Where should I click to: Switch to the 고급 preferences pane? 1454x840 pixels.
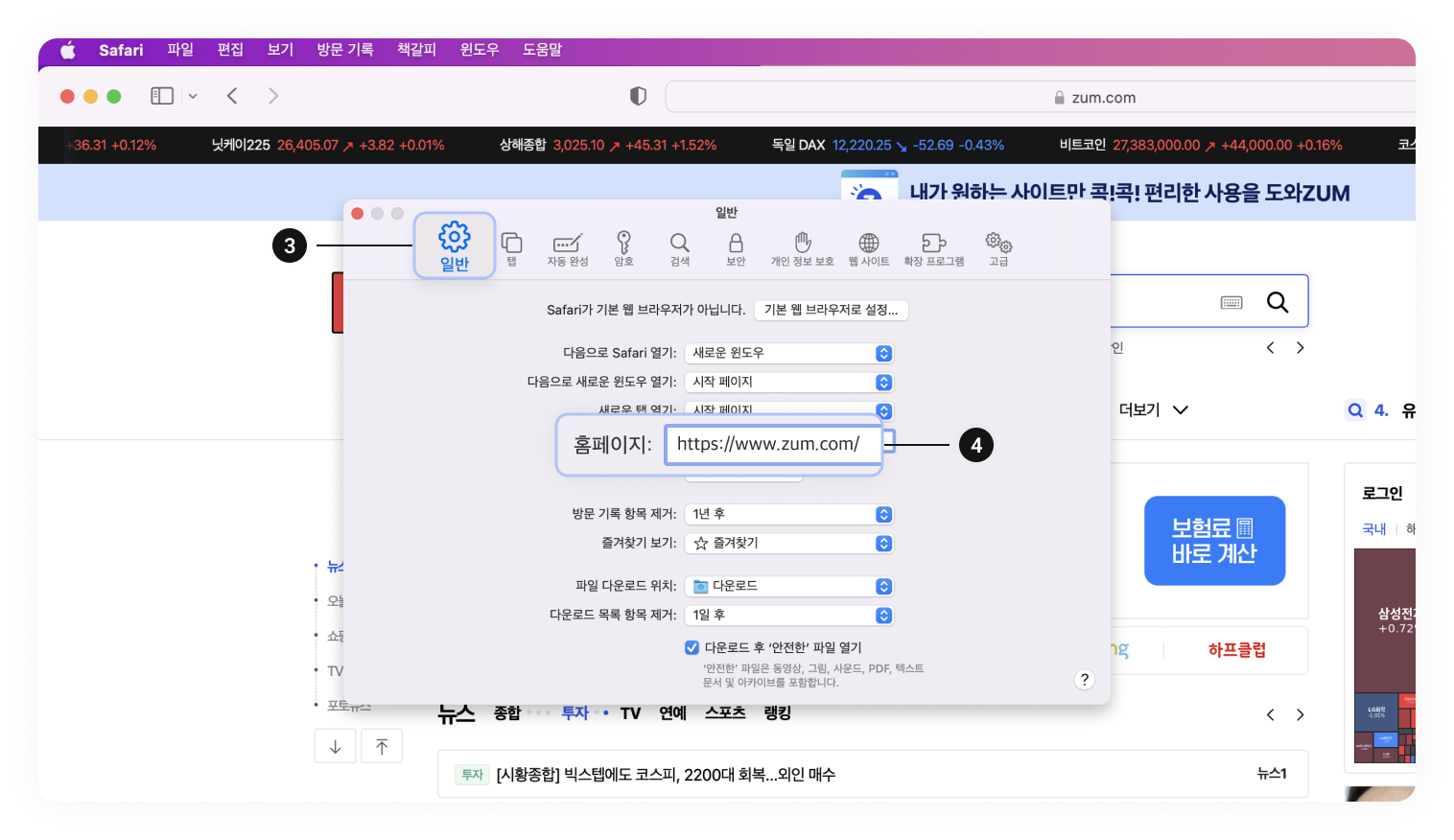(997, 245)
